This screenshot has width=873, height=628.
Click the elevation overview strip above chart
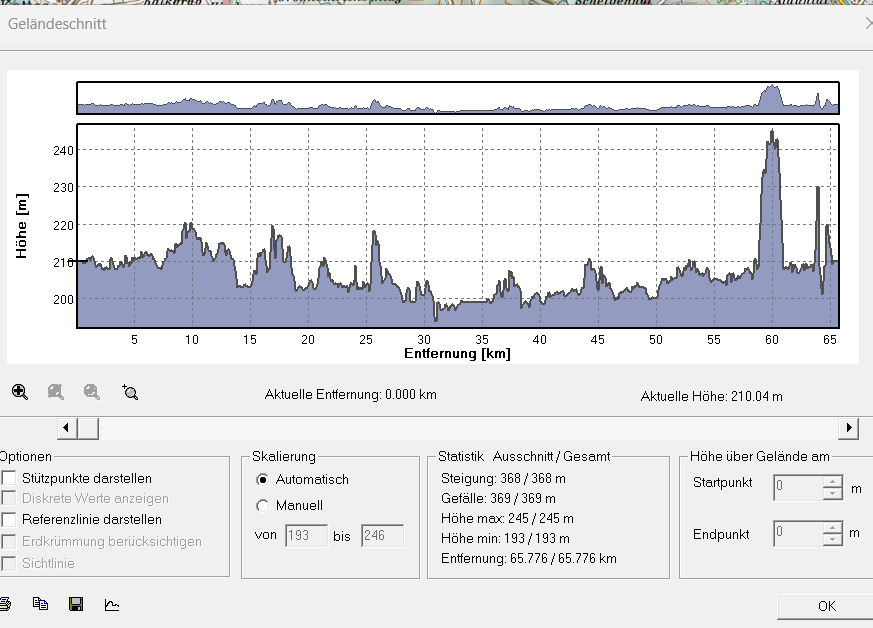(x=458, y=98)
